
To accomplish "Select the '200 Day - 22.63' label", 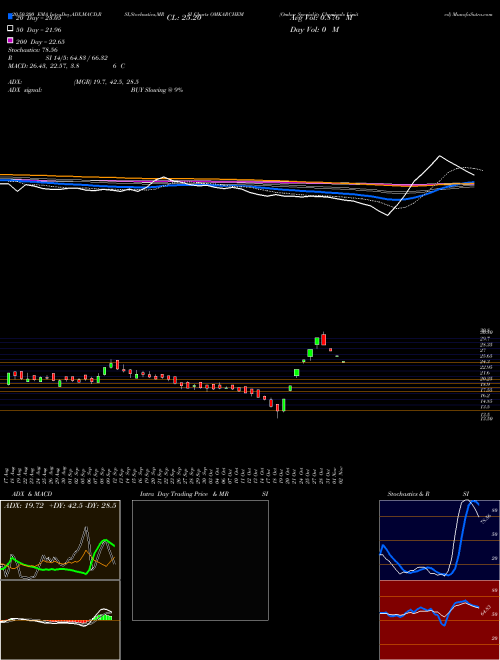I will pos(40,42).
